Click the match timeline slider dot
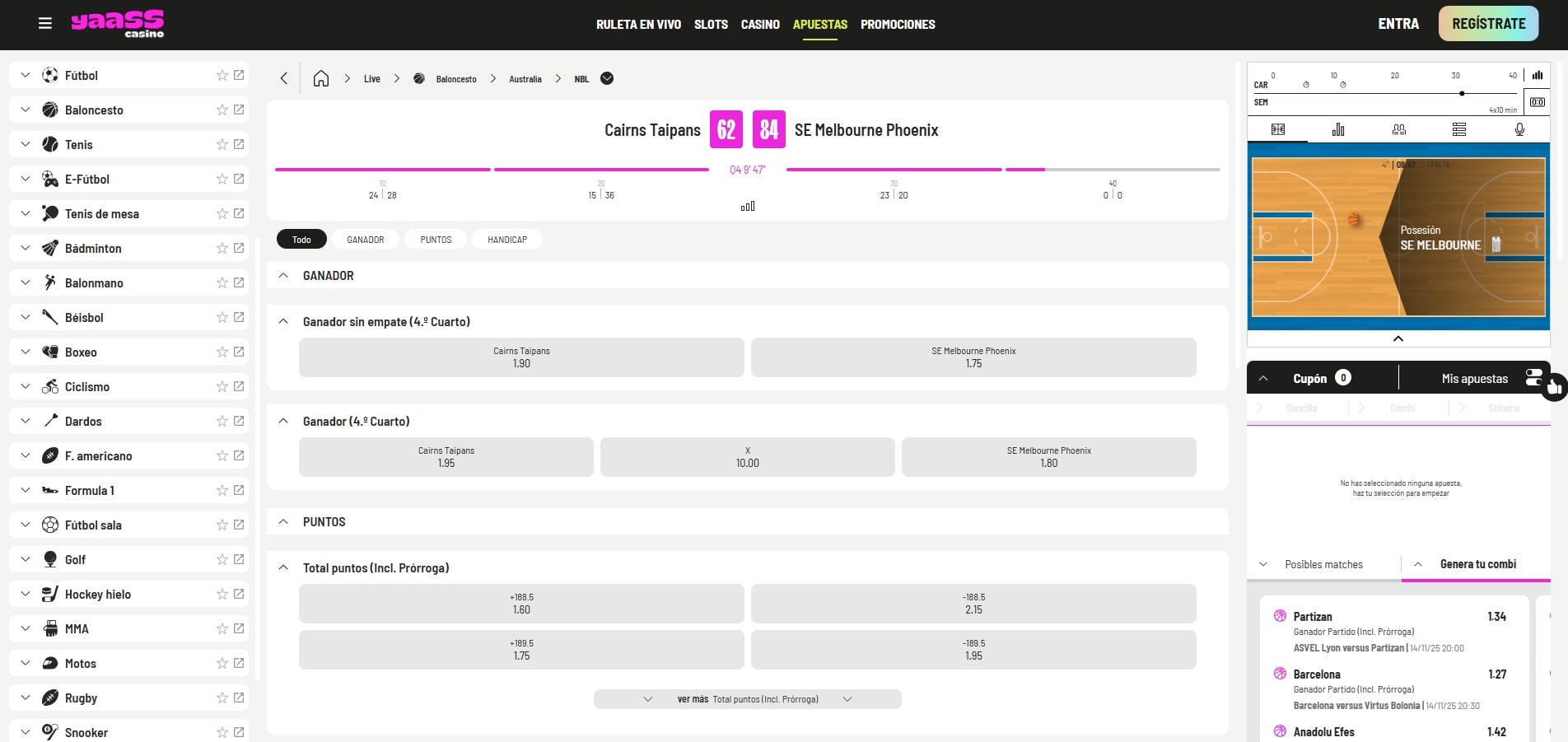 tap(1462, 93)
